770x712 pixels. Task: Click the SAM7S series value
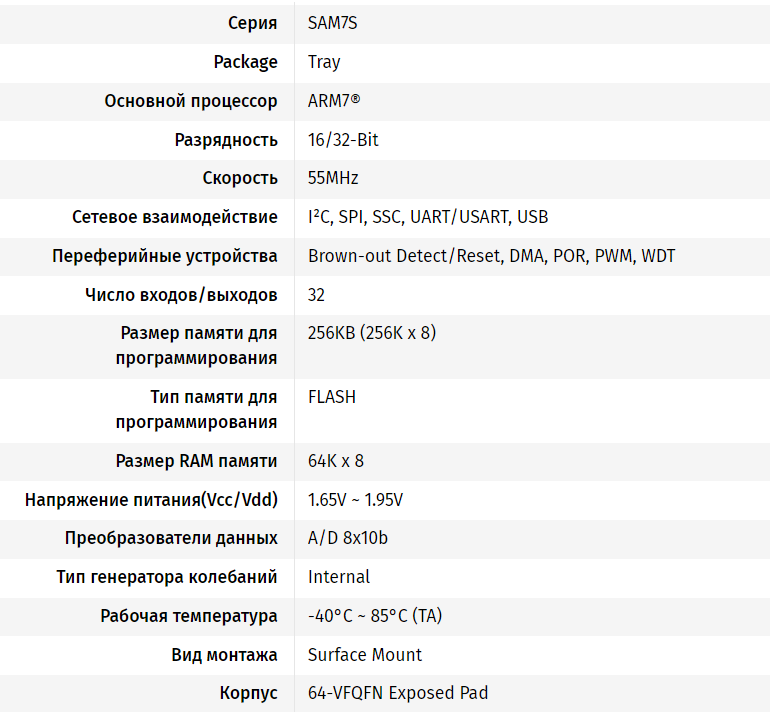click(x=332, y=23)
